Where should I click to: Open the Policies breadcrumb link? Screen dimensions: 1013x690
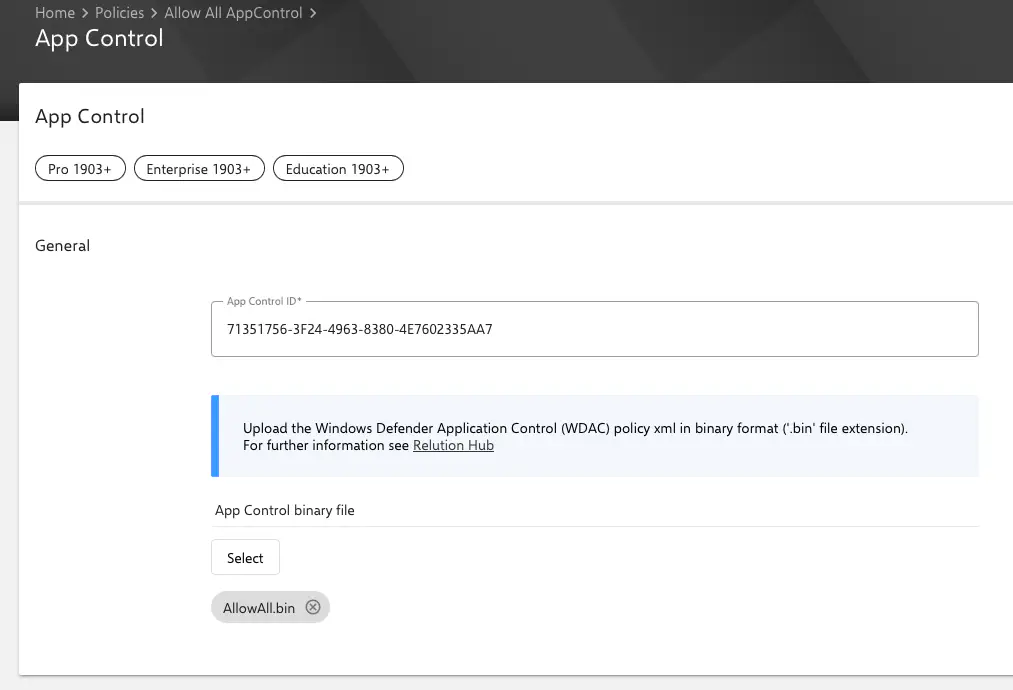click(119, 13)
